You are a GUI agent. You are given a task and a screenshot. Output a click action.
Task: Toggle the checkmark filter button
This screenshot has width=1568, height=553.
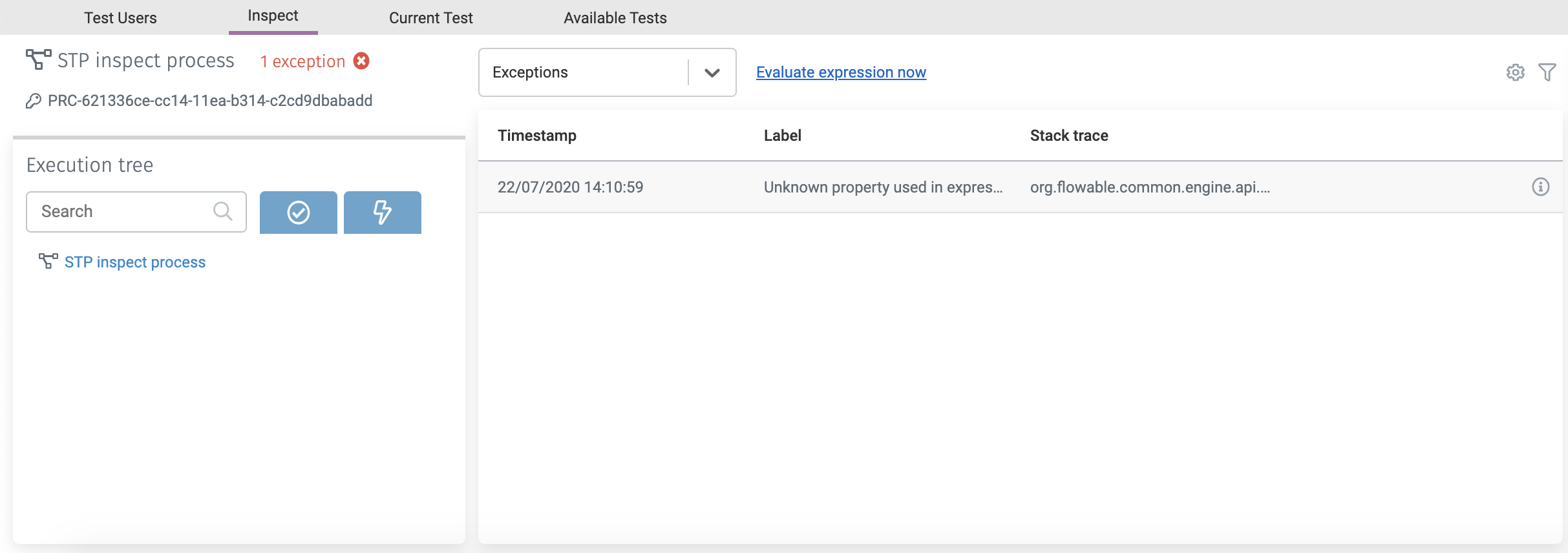(298, 213)
